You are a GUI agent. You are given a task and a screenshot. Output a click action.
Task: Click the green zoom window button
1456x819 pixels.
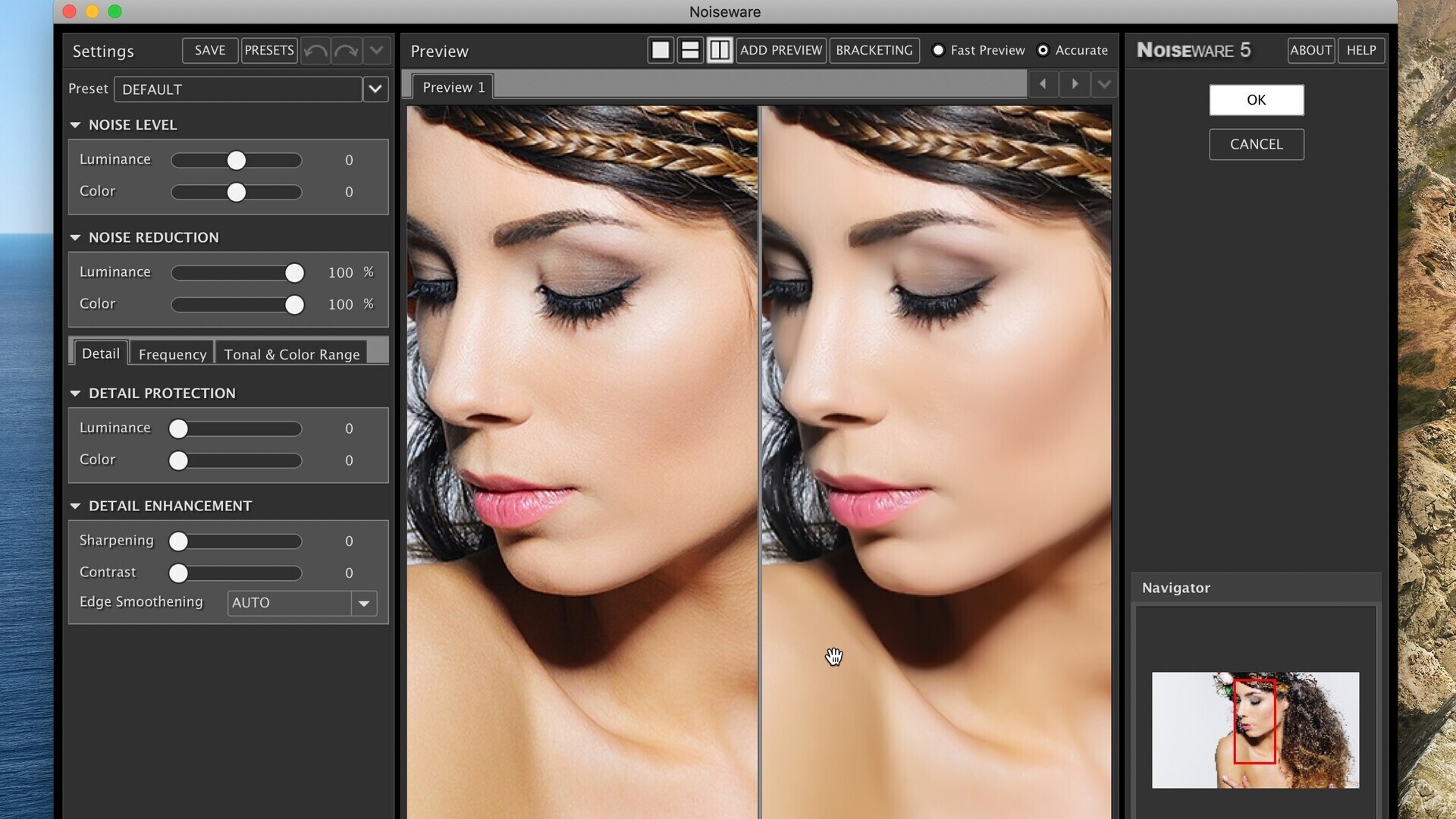(x=115, y=11)
